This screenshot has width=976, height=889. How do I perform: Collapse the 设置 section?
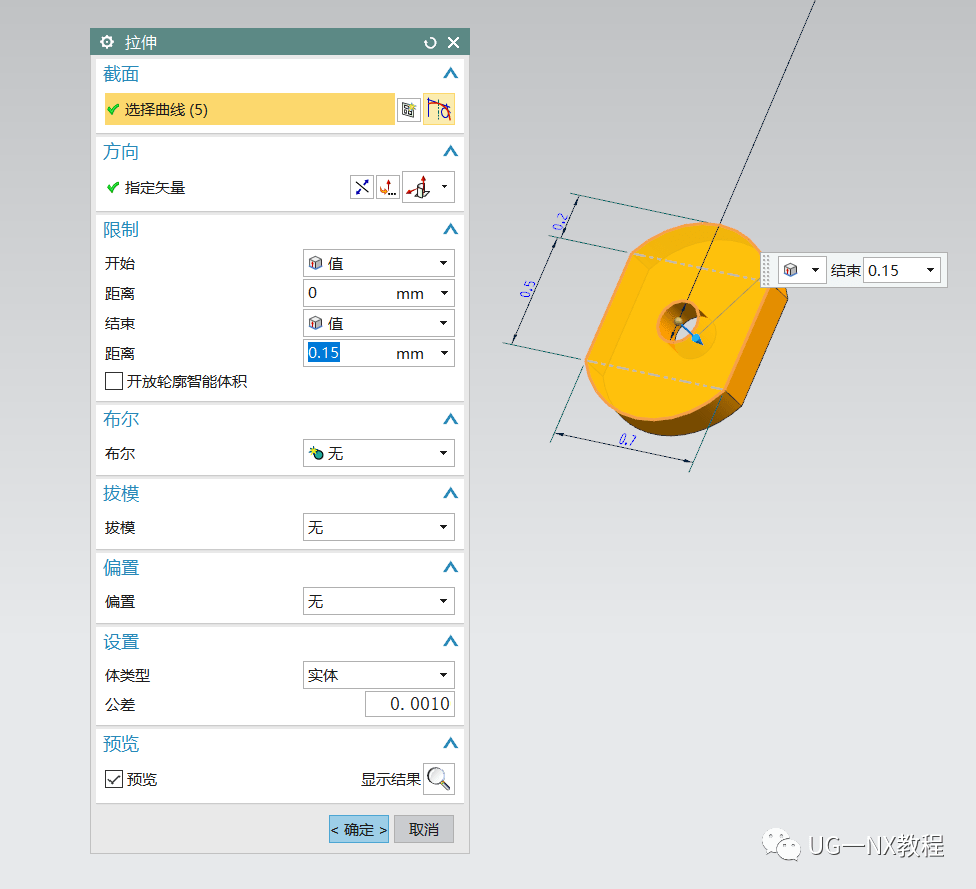tap(451, 641)
